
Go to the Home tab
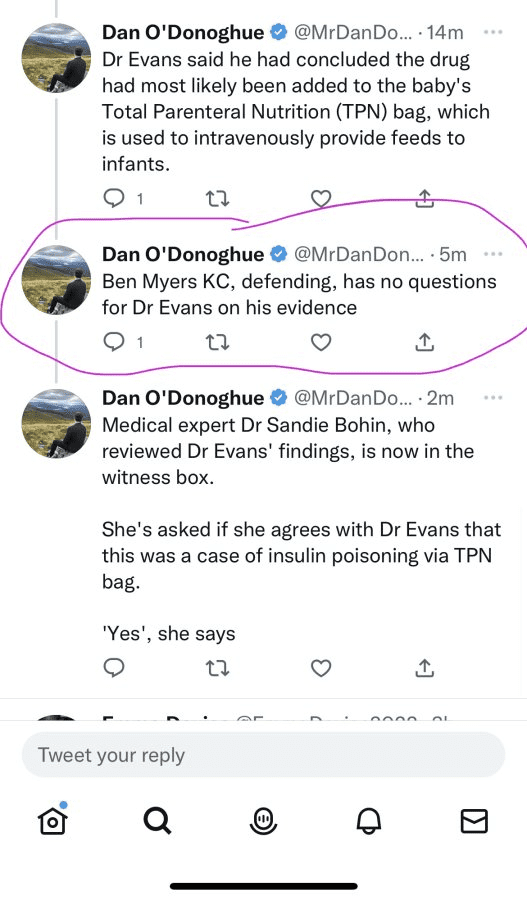click(x=53, y=820)
